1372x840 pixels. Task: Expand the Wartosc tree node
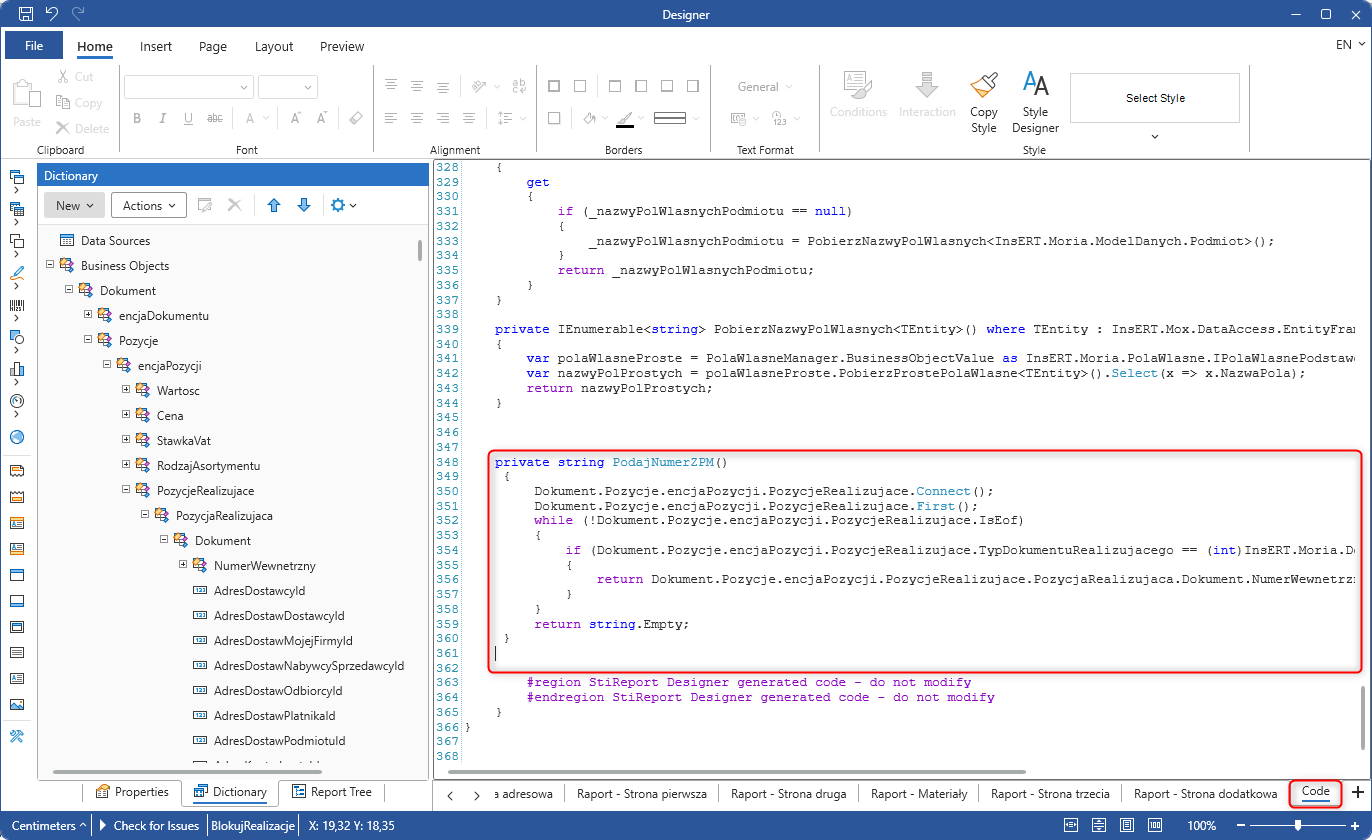(126, 390)
